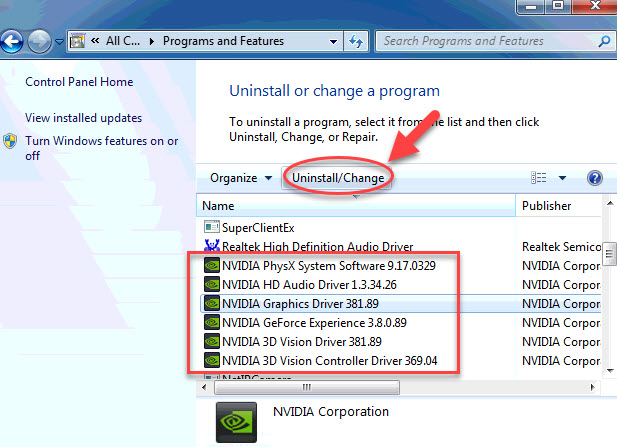Click the greyed Forward arrow button
This screenshot has height=447, width=617.
click(39, 41)
